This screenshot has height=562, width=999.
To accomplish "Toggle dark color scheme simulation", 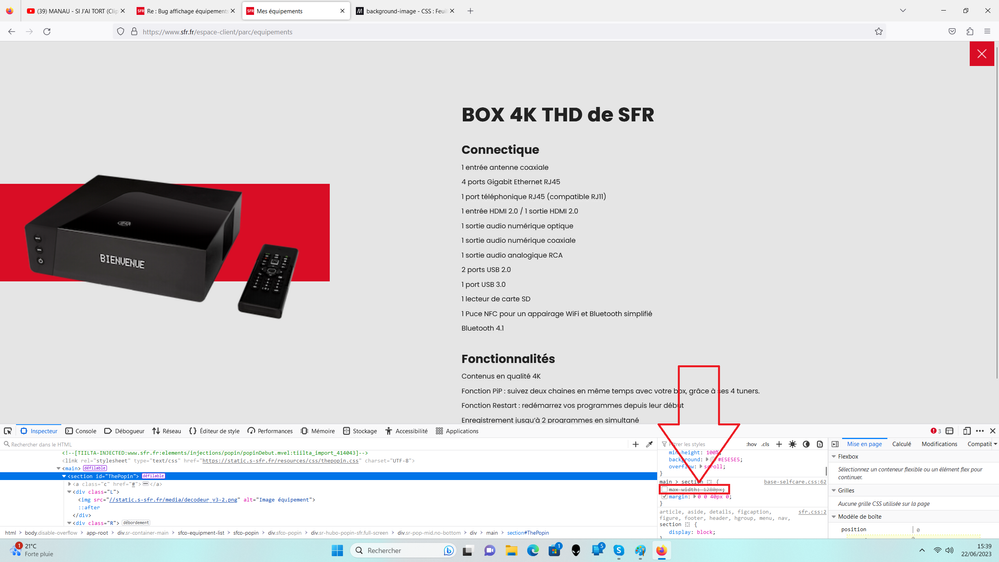I will coord(806,444).
